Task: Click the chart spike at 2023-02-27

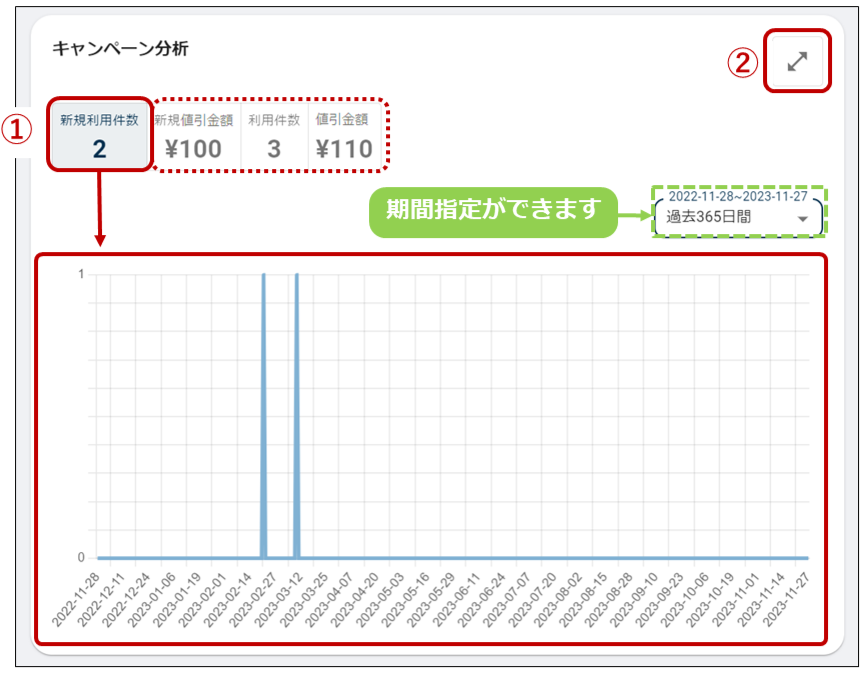Action: [263, 400]
